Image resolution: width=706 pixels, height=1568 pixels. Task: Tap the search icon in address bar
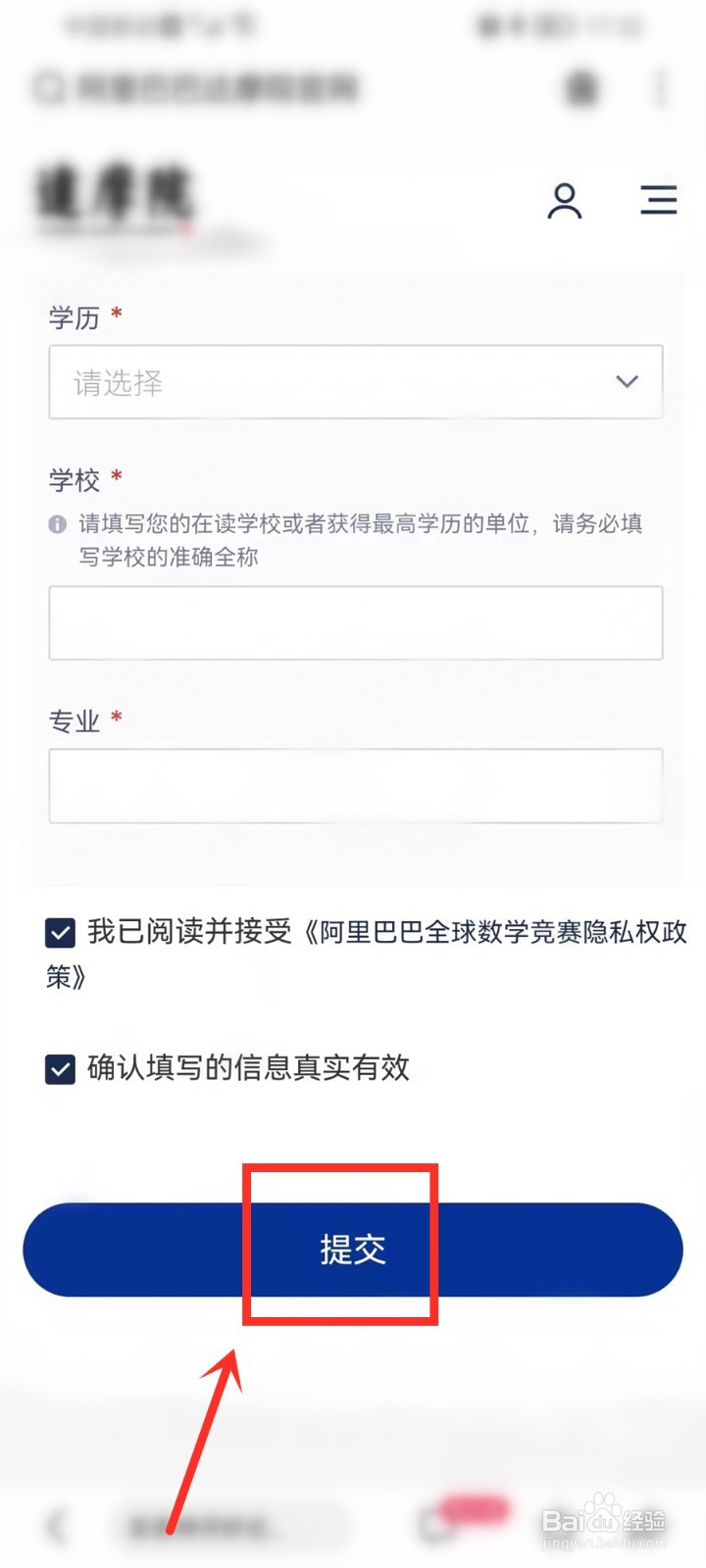48,88
